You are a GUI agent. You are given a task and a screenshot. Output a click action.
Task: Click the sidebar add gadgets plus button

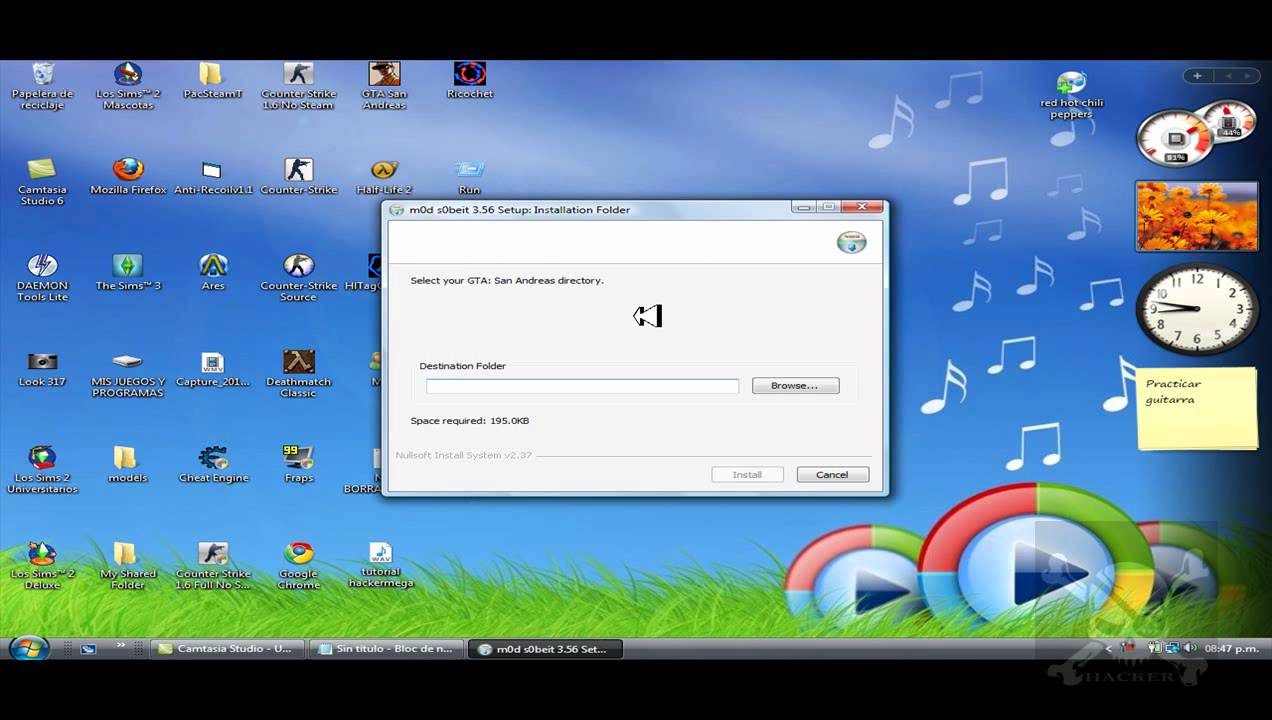click(x=1197, y=76)
